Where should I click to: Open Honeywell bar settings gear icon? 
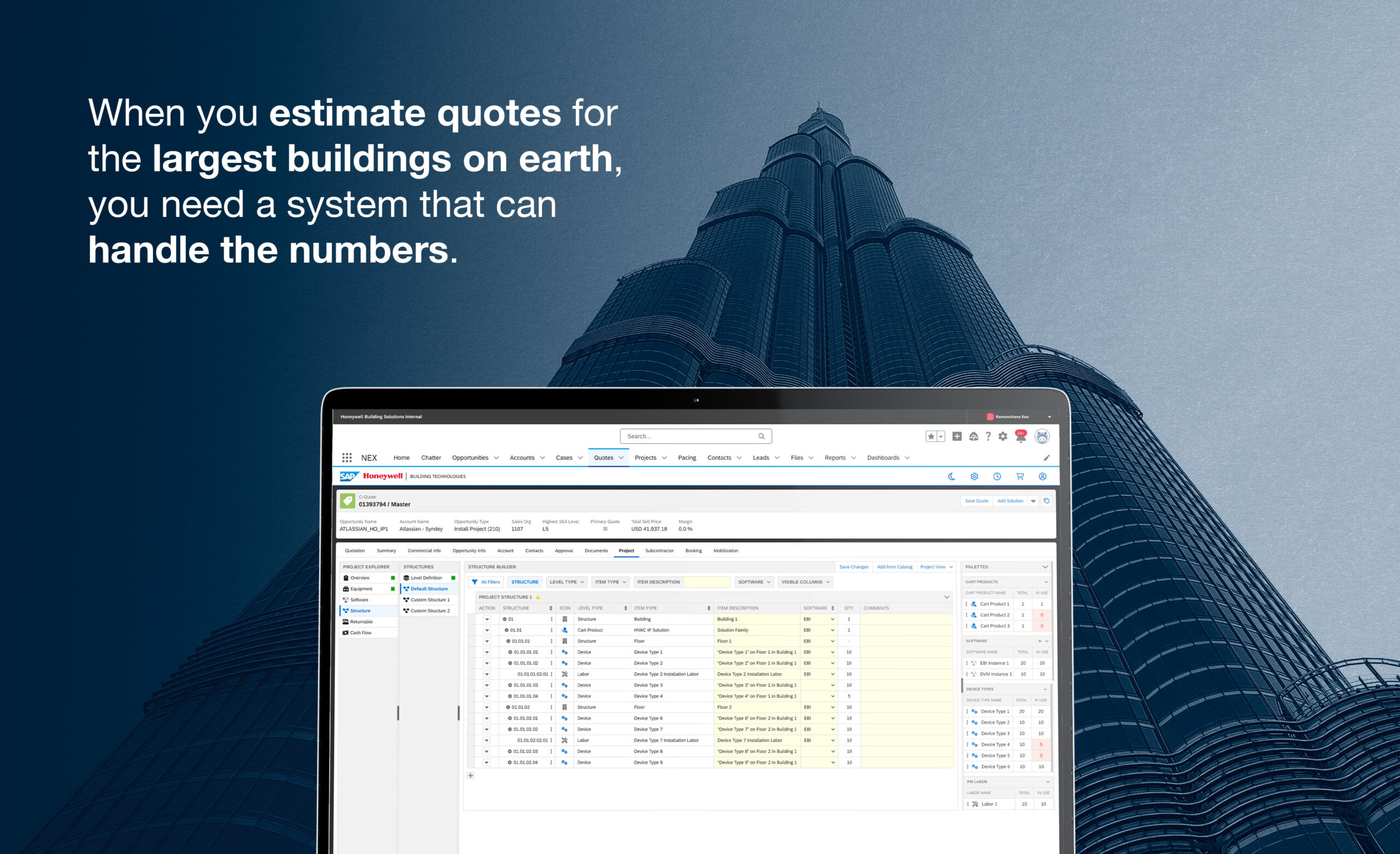[x=974, y=476]
